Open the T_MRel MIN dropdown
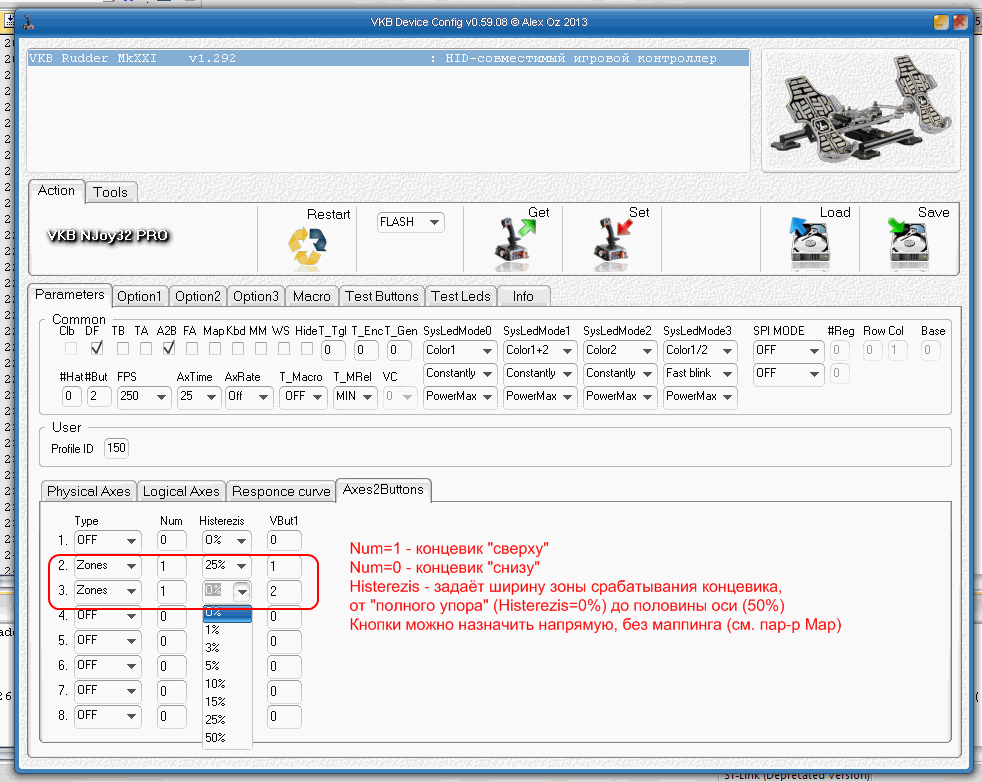Screen dimensions: 982x782 (354, 396)
